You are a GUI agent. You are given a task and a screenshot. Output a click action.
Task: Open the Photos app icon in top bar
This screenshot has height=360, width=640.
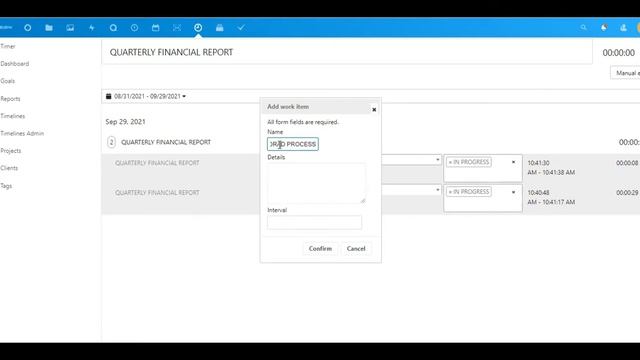70,28
